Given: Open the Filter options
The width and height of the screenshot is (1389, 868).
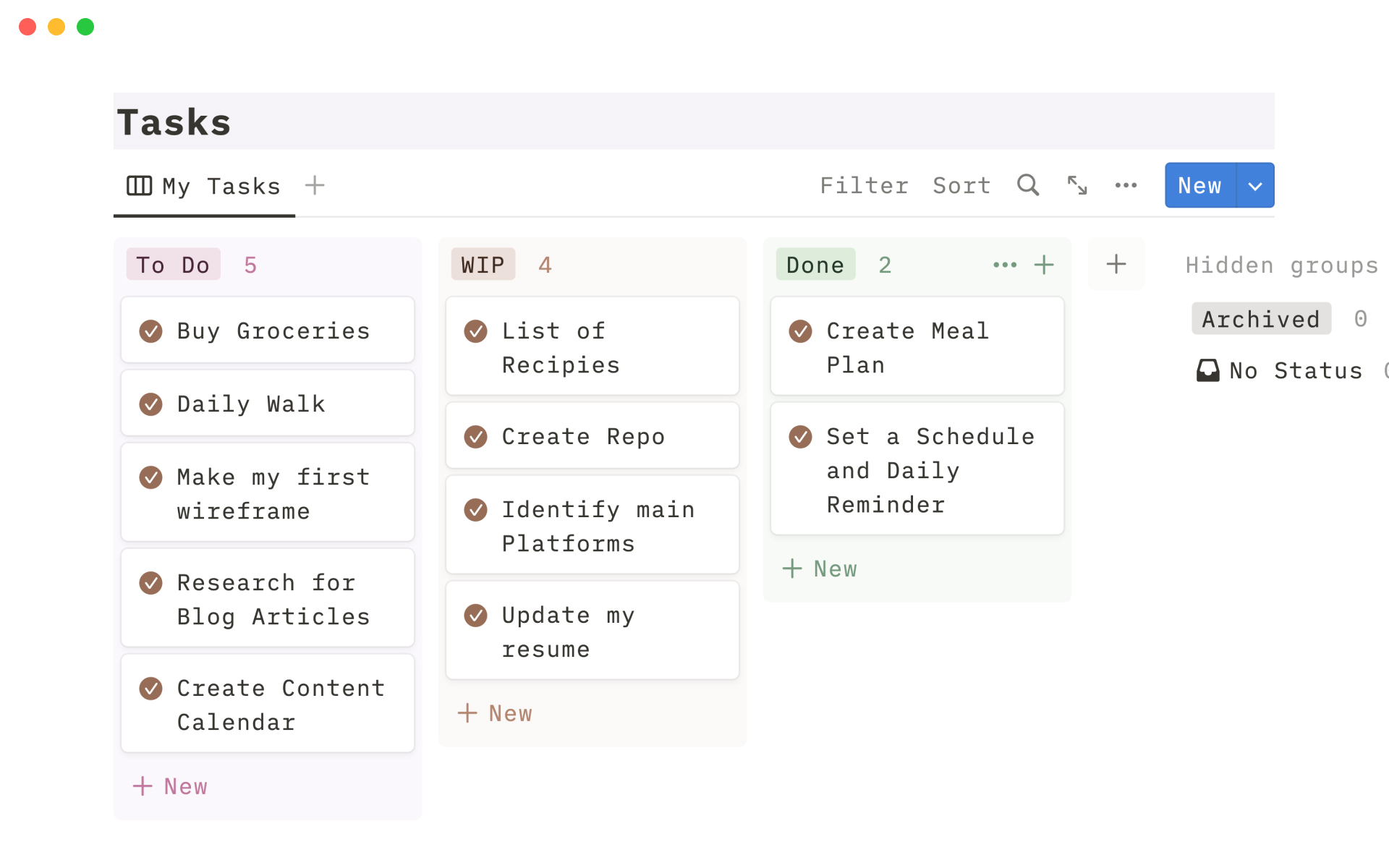Looking at the screenshot, I should coord(864,186).
